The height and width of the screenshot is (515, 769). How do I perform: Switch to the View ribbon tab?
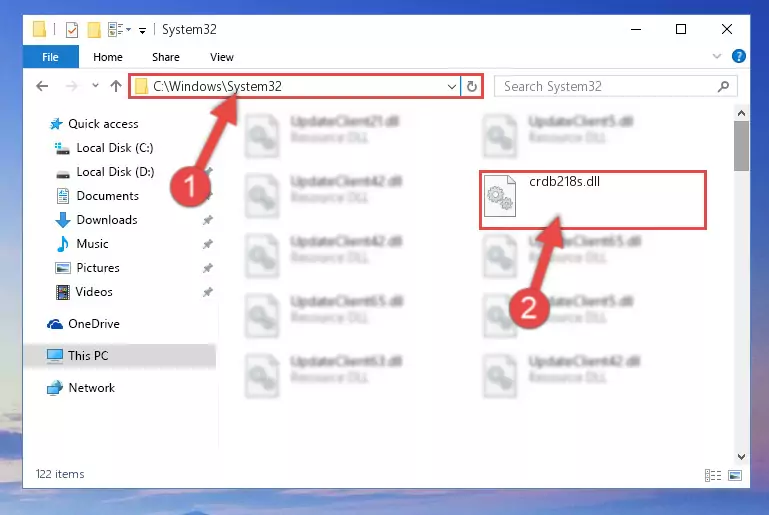[222, 57]
